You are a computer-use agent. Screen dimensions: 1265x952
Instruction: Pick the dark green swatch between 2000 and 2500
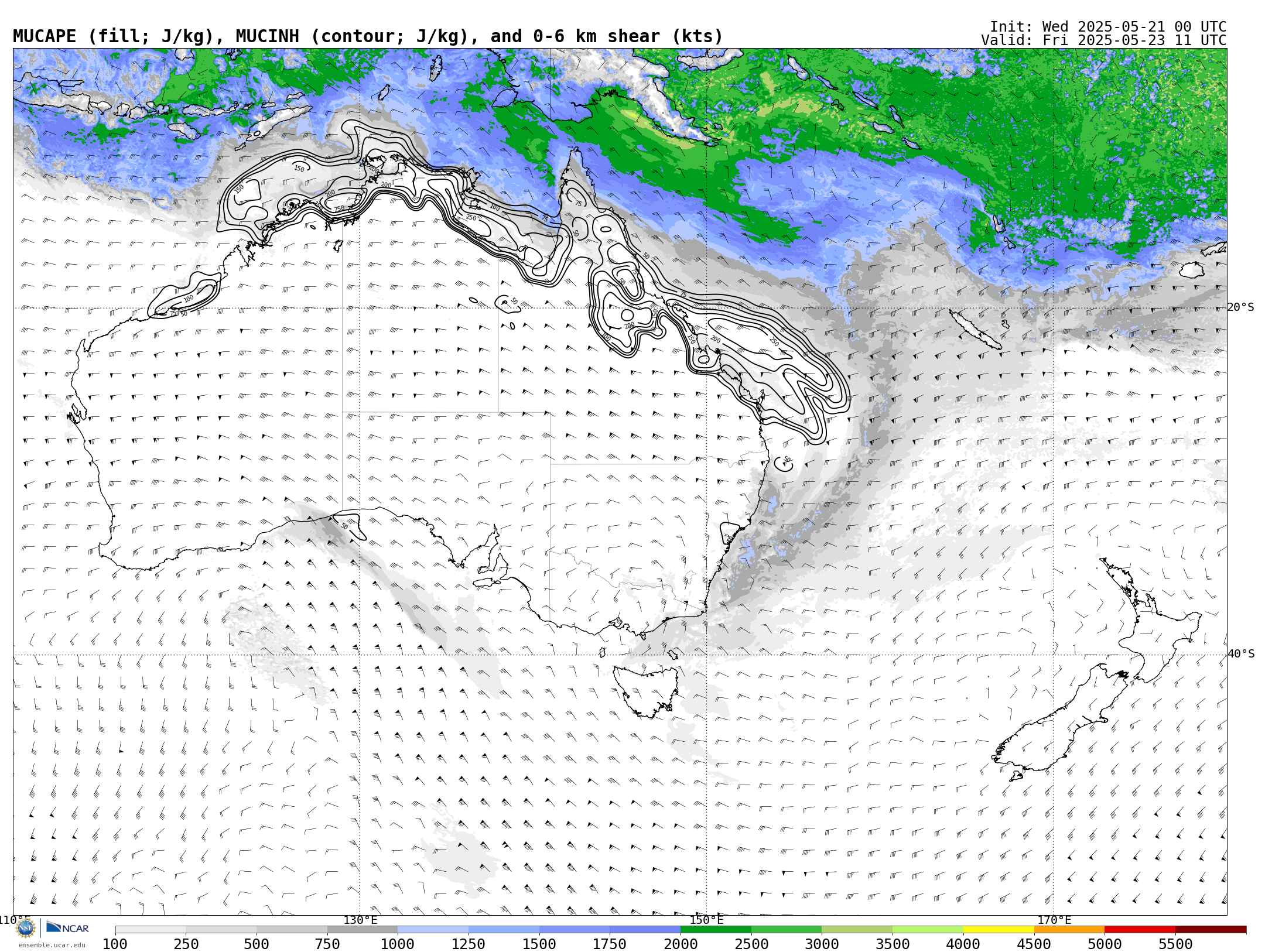pos(716,930)
